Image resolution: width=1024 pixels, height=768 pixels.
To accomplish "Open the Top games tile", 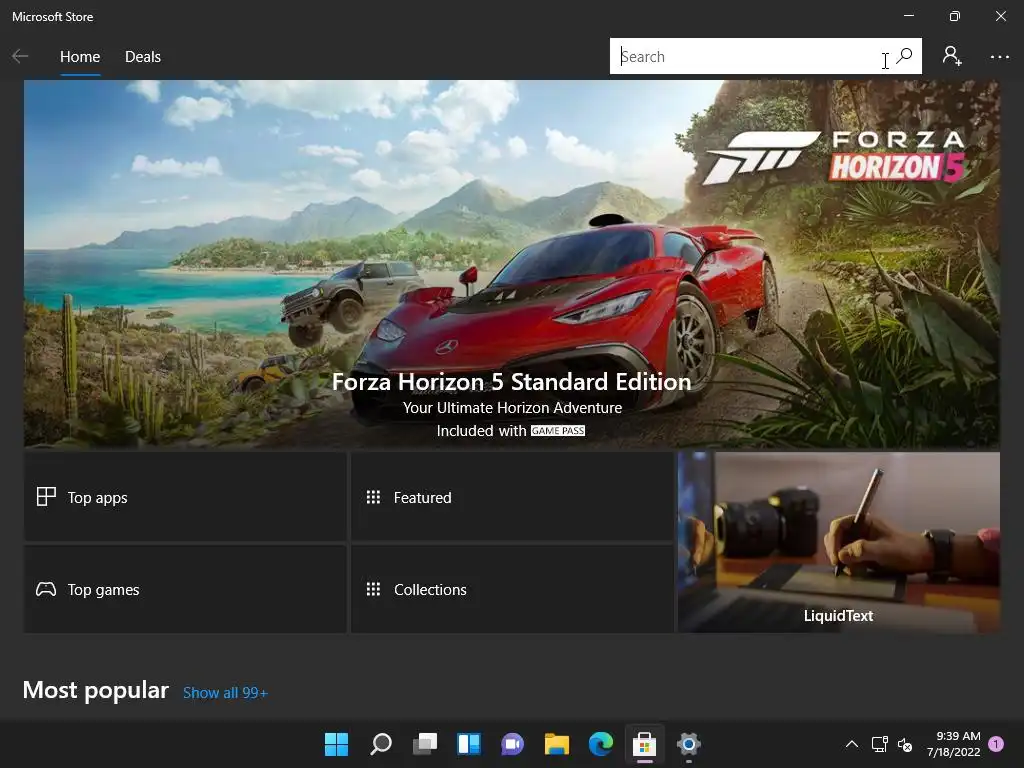I will click(185, 589).
